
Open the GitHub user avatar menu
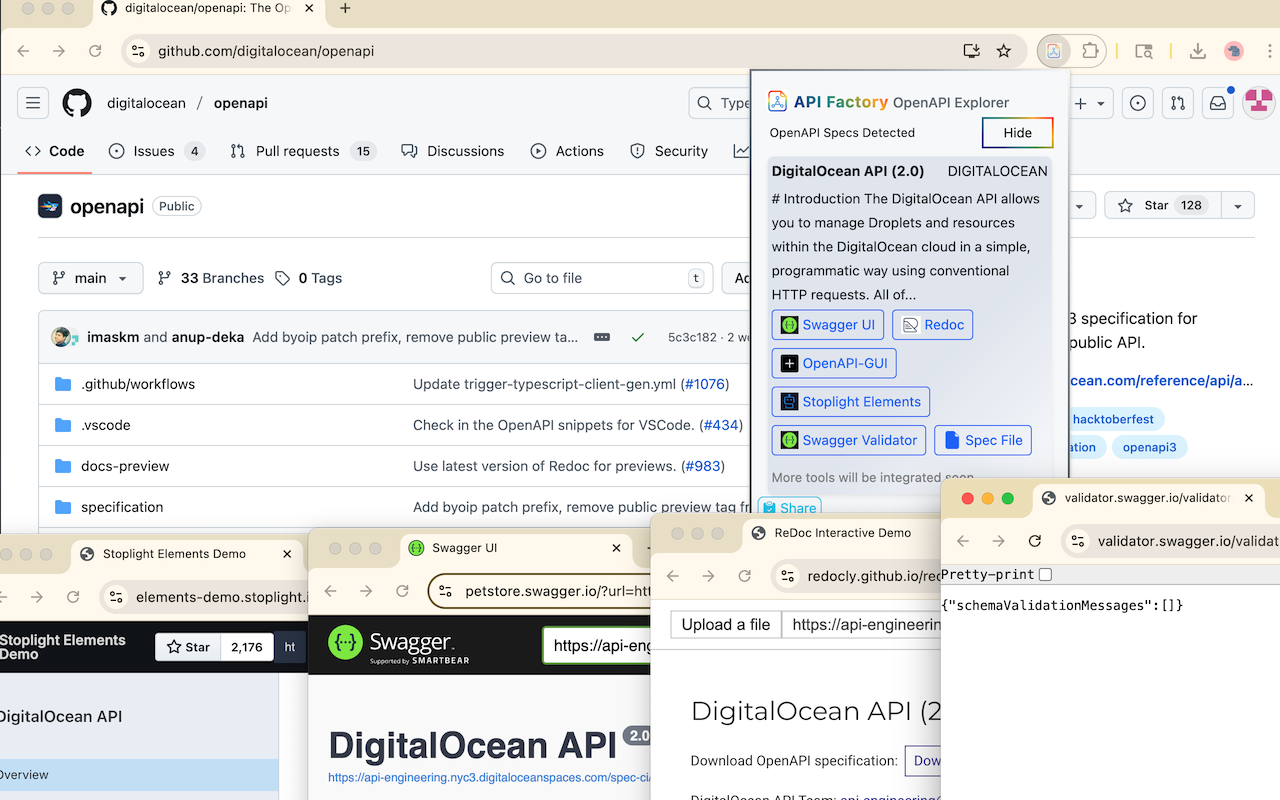(1259, 103)
